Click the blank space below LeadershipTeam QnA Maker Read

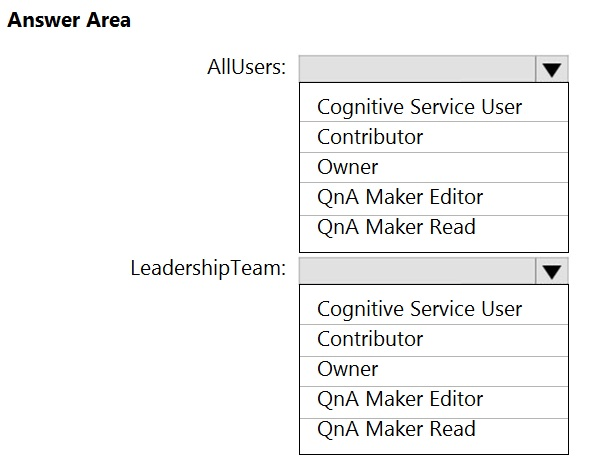tap(434, 447)
